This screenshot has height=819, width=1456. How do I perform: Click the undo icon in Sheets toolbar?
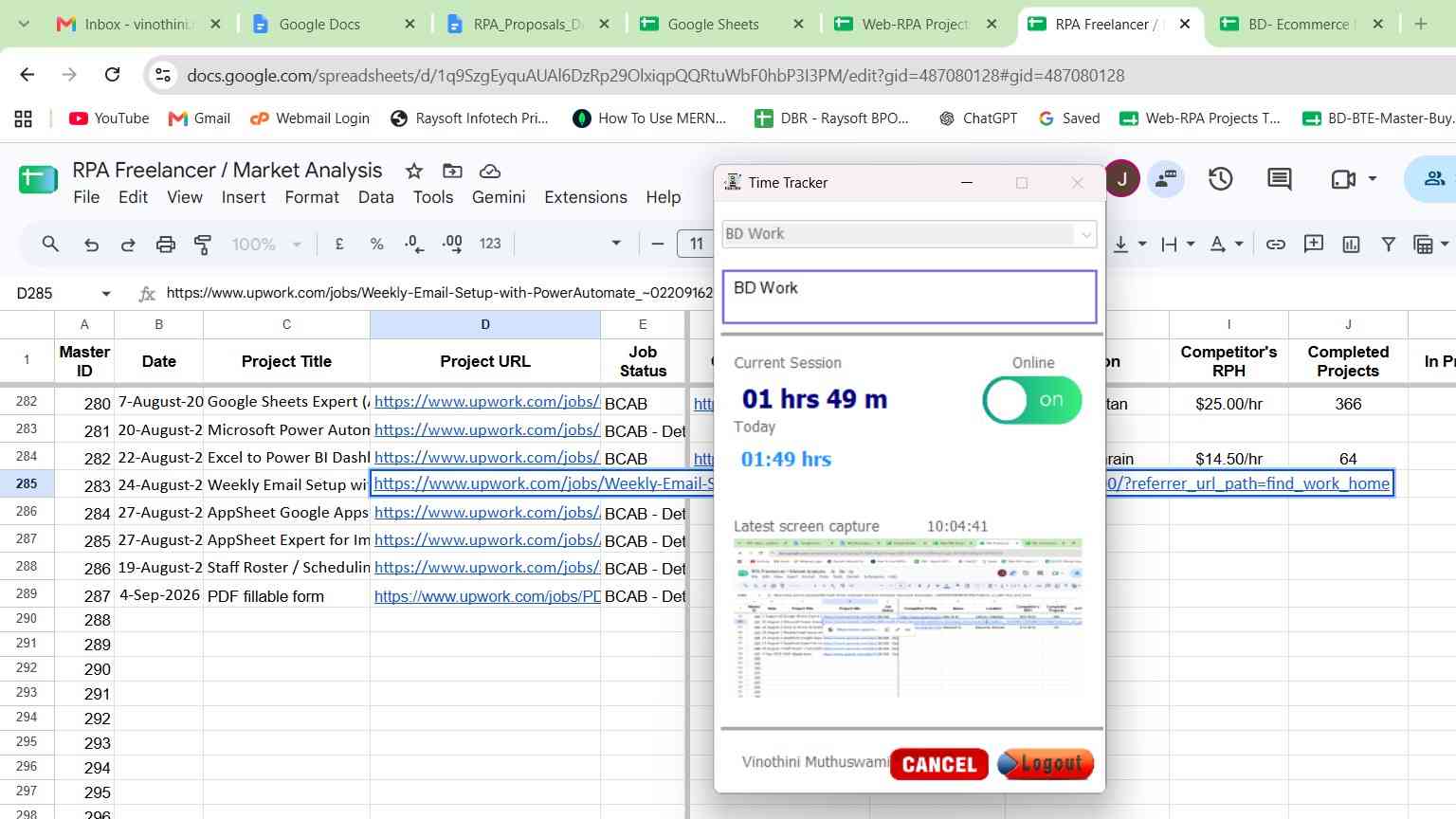(x=91, y=245)
